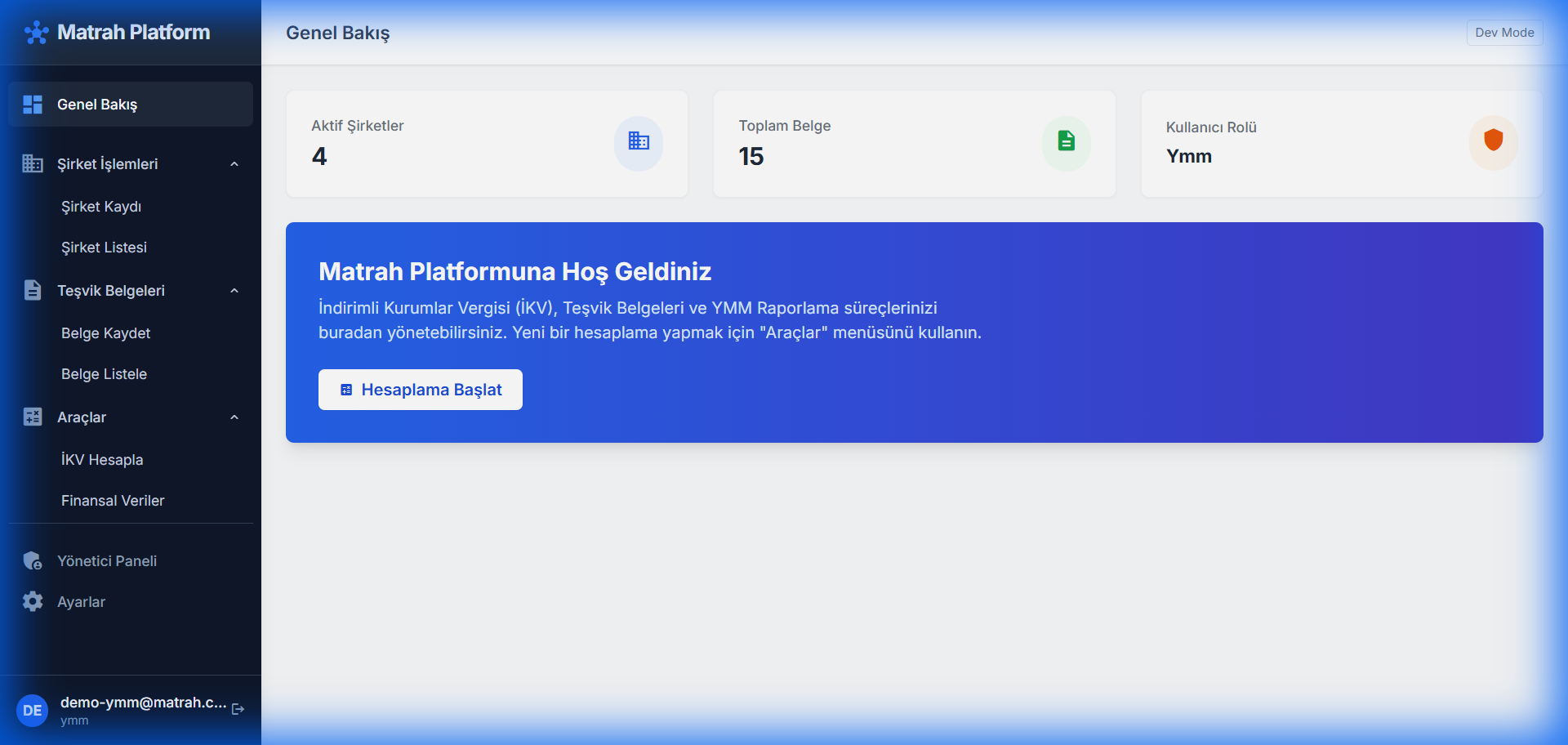Click the Yönetici Paneli shield icon
The height and width of the screenshot is (745, 1568).
(33, 561)
